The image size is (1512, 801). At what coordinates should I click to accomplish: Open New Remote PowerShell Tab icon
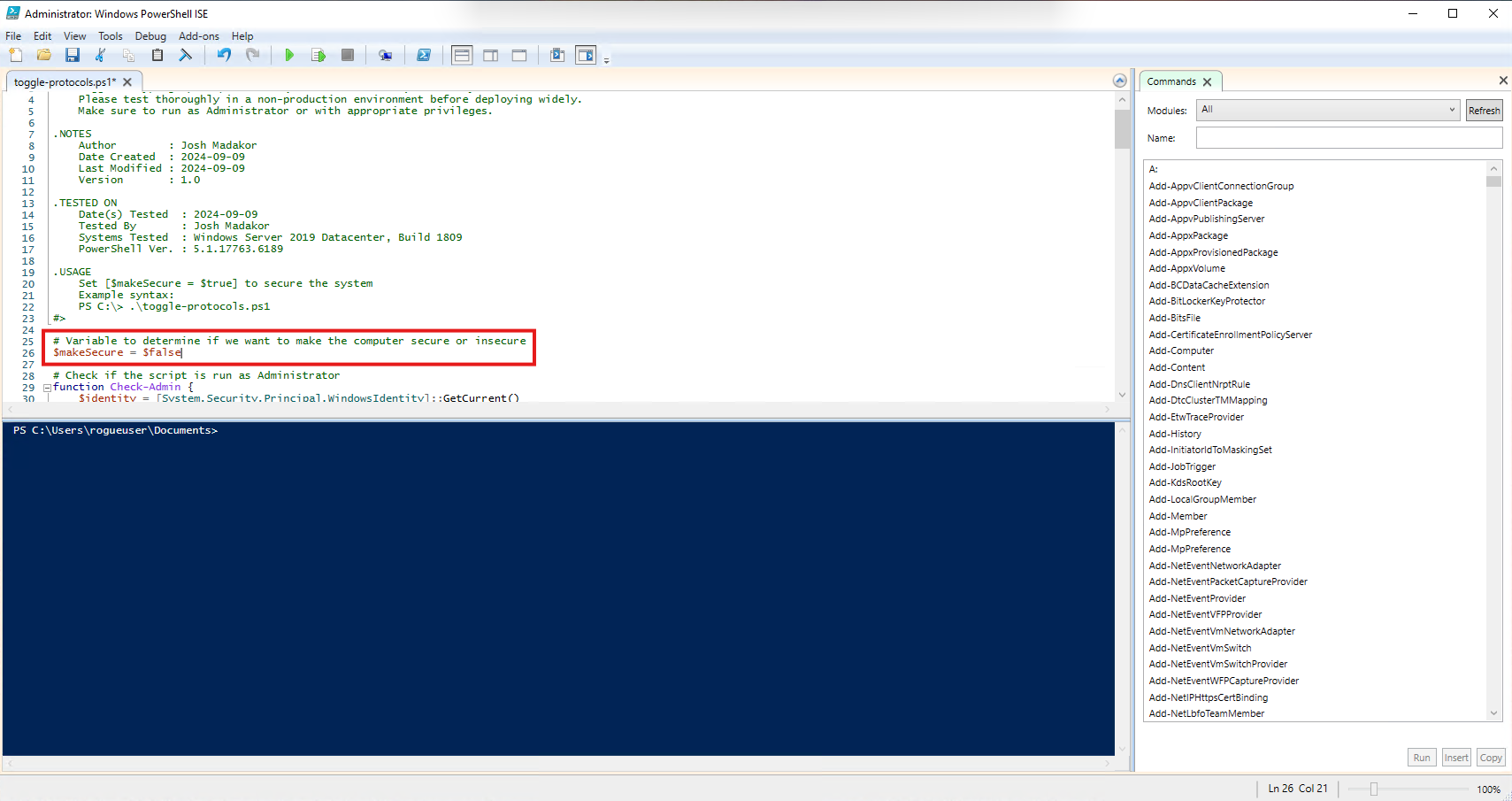point(385,55)
